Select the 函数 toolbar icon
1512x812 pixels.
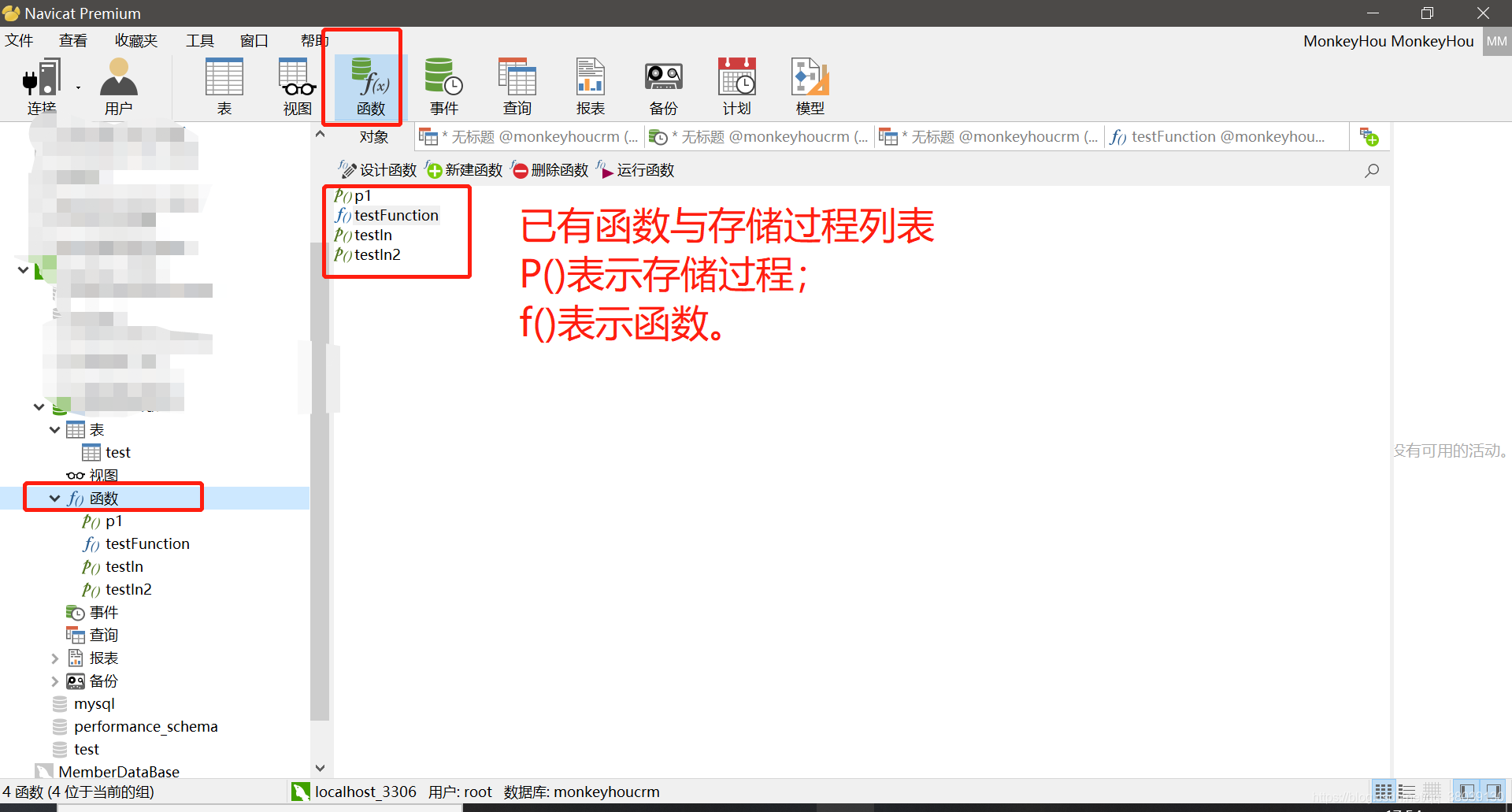click(371, 87)
